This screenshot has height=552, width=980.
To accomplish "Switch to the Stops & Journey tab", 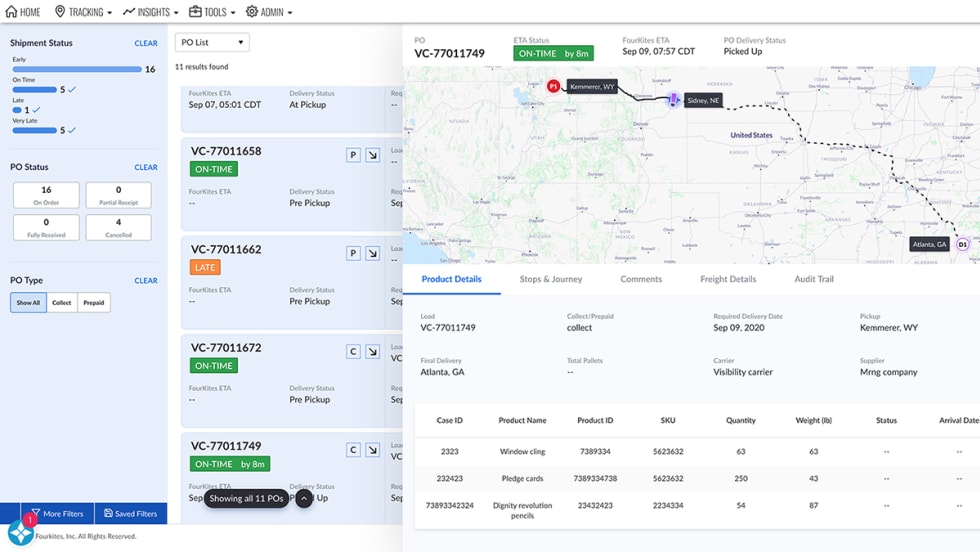I will pyautogui.click(x=550, y=279).
